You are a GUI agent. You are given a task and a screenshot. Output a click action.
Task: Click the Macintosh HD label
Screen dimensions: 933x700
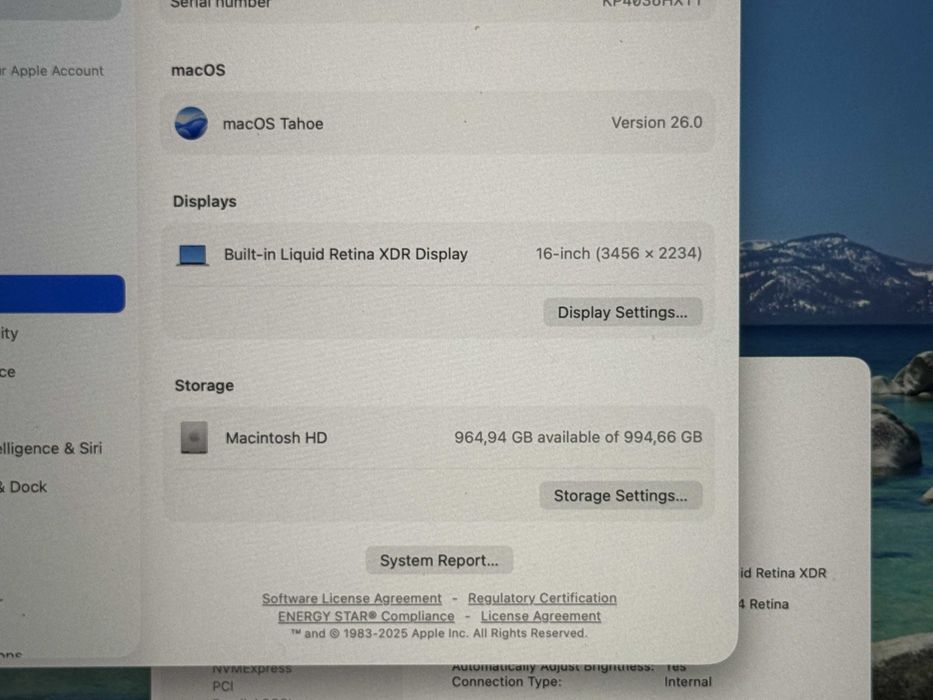coord(276,438)
